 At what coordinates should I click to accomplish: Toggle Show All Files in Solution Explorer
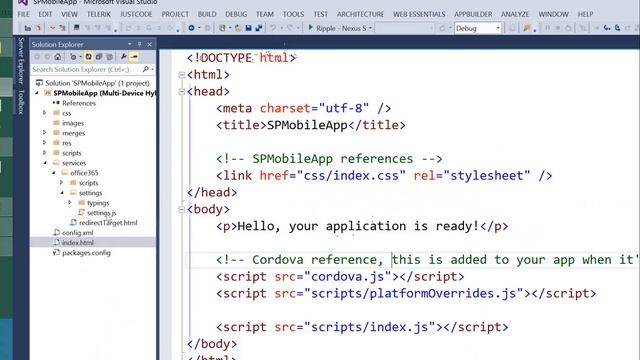tap(109, 57)
